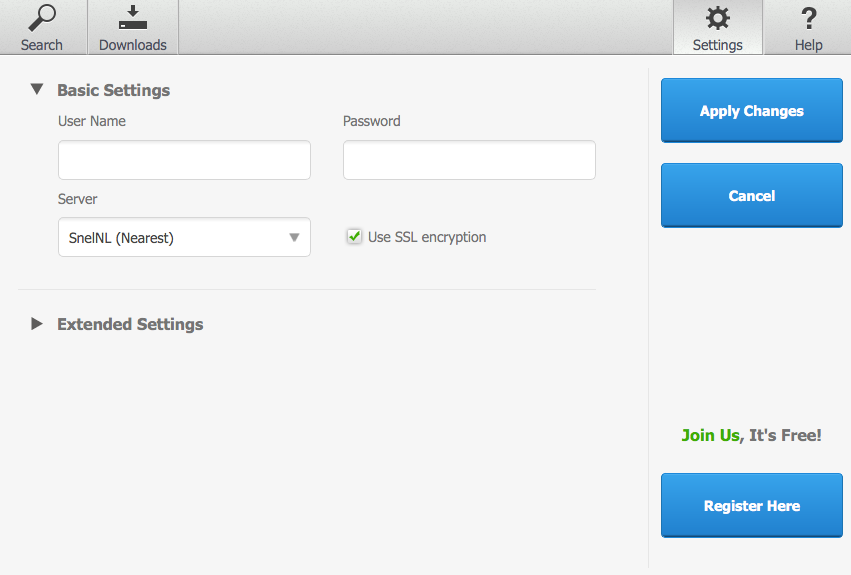Click the "Use SSL encryption" label text
851x575 pixels.
tap(427, 237)
